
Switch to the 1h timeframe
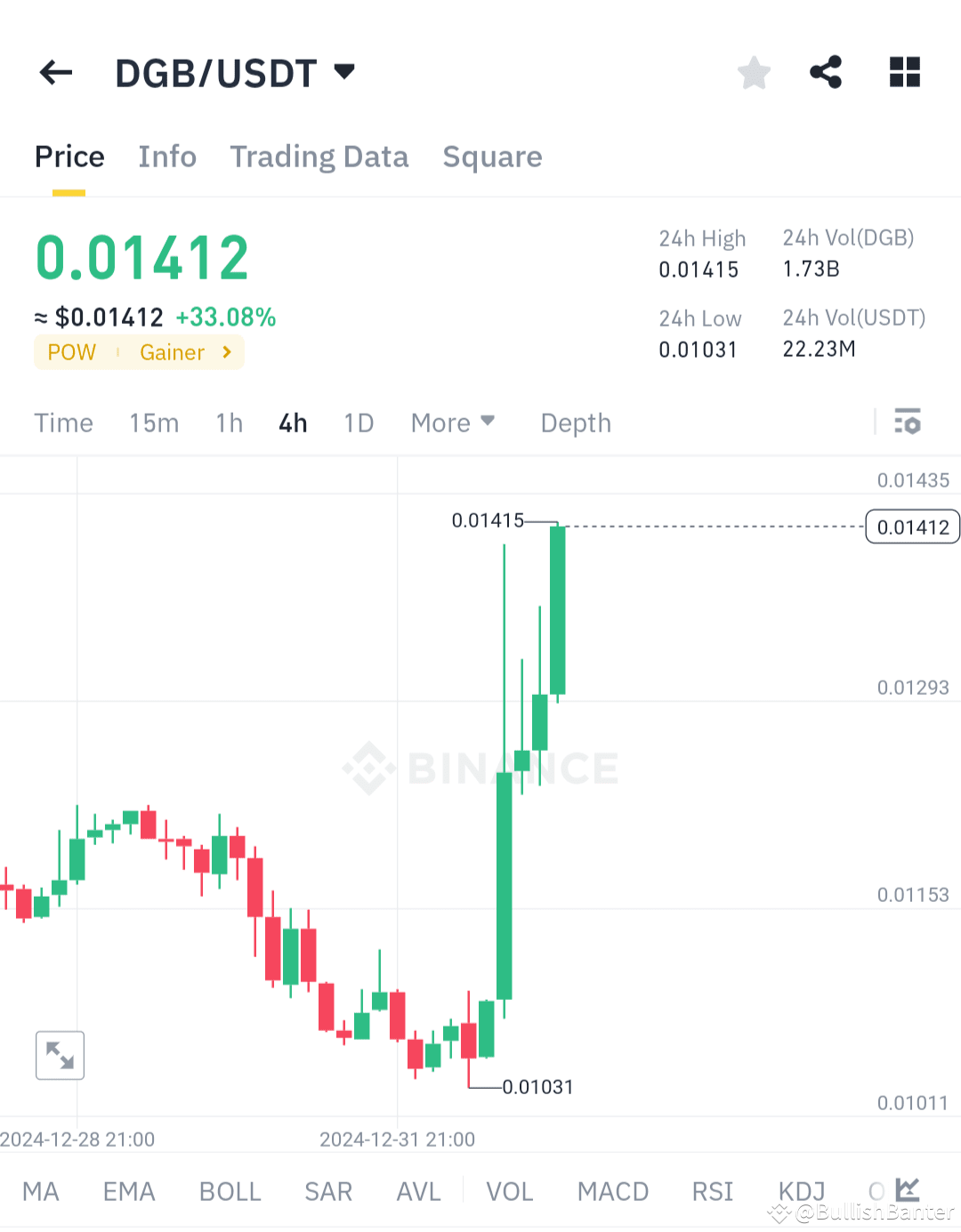coord(228,423)
